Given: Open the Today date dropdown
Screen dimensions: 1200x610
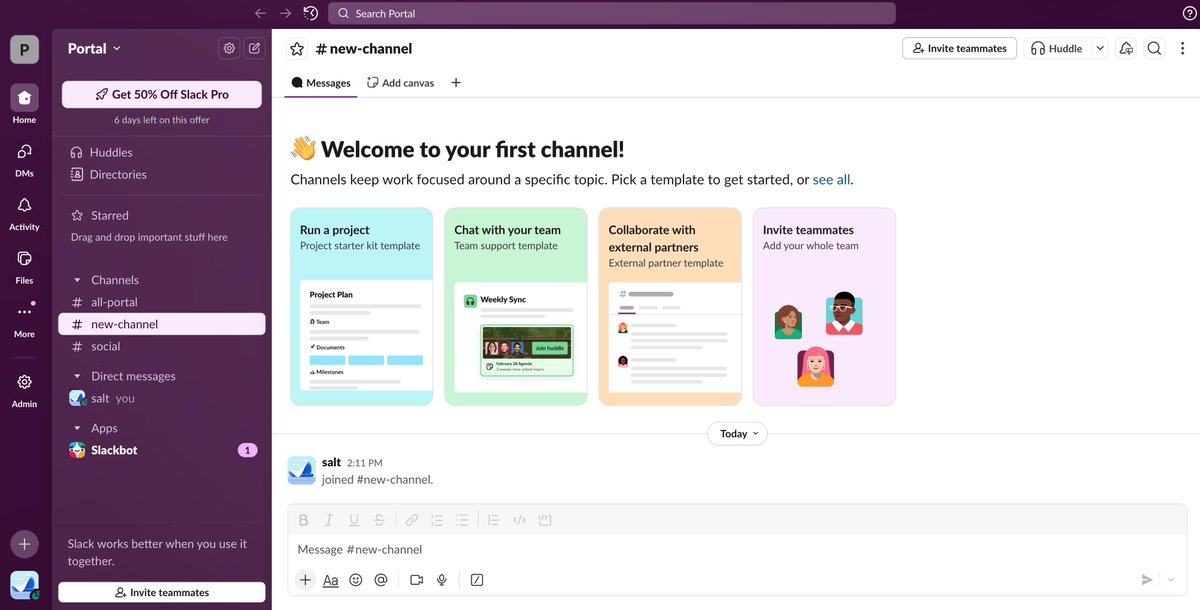Looking at the screenshot, I should tap(737, 434).
